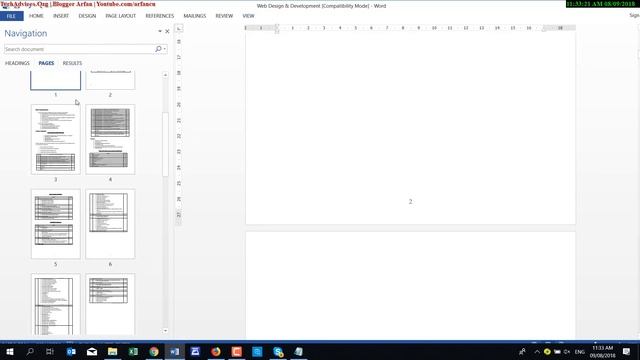Click the taskbar clock showing 11:33 AM
The height and width of the screenshot is (360, 640).
coord(602,351)
